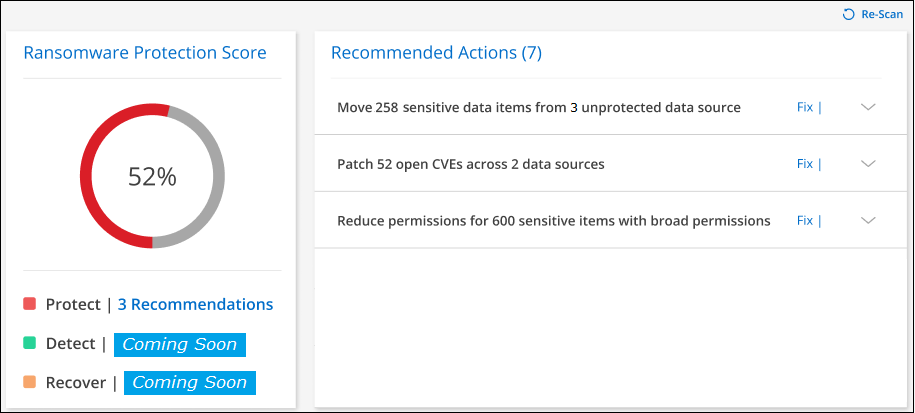Click the 52% score in donut chart
The height and width of the screenshot is (413, 915).
(152, 177)
